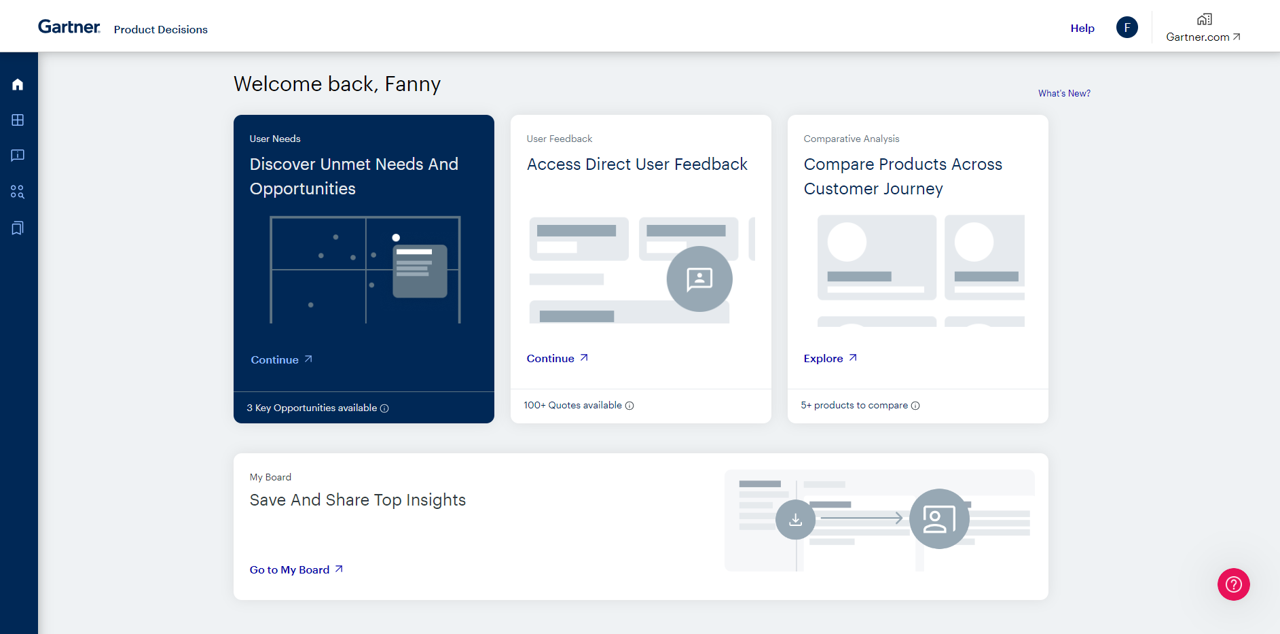
Task: Open the My Board bookmark sidebar icon
Action: click(17, 228)
